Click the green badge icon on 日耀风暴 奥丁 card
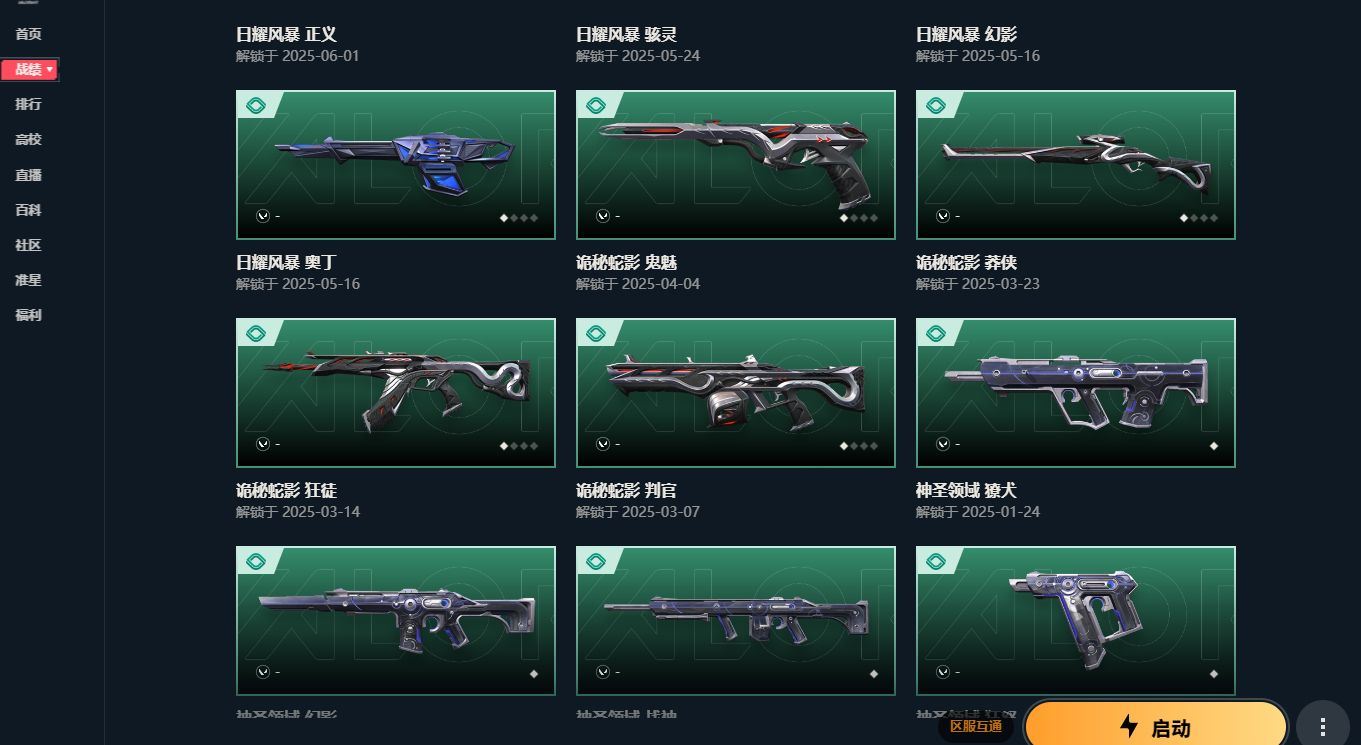The image size is (1361, 745). [x=256, y=334]
